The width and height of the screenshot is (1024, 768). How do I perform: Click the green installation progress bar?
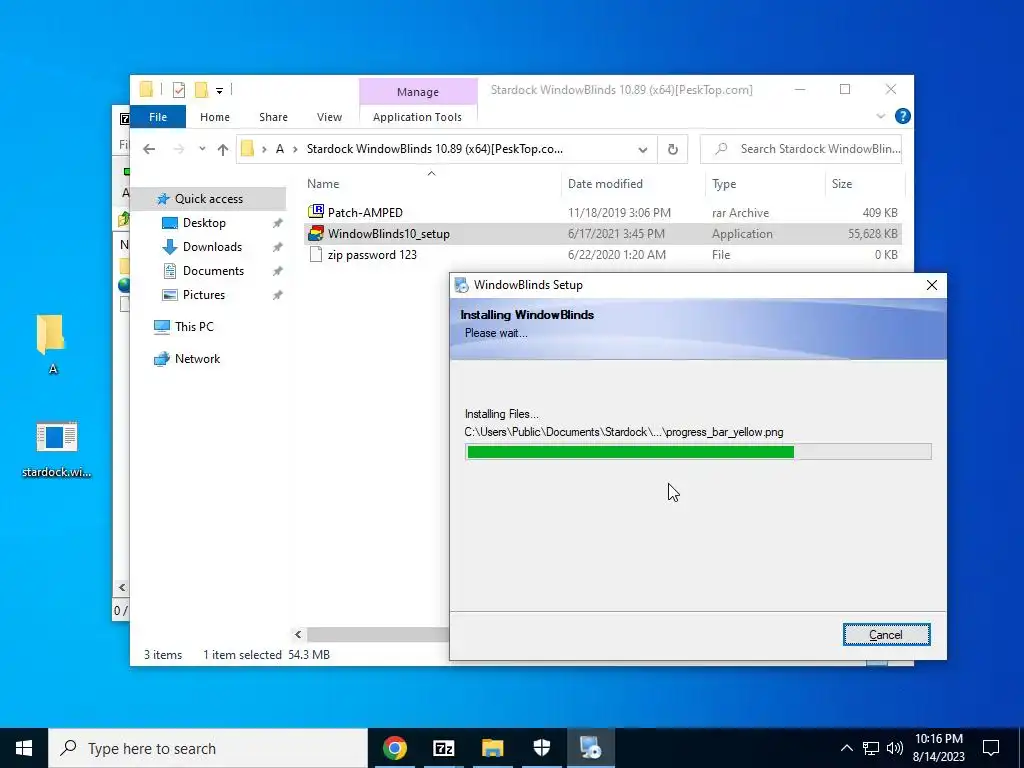(630, 452)
